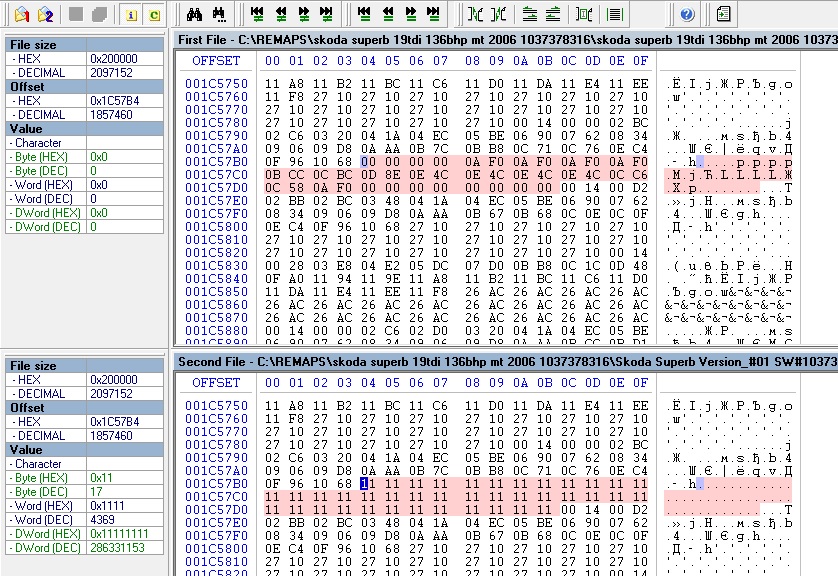
Task: Jump to last difference (not-equal skip-to-end icon)
Action: pos(327,14)
